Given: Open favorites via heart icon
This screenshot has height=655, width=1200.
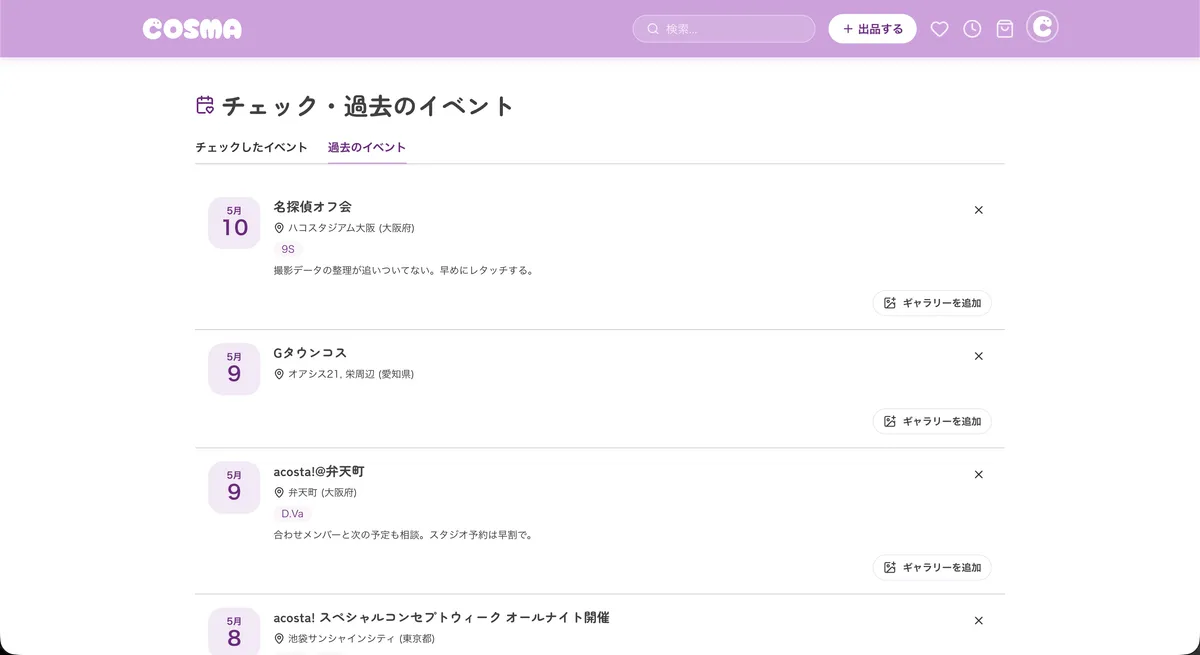Looking at the screenshot, I should point(939,29).
